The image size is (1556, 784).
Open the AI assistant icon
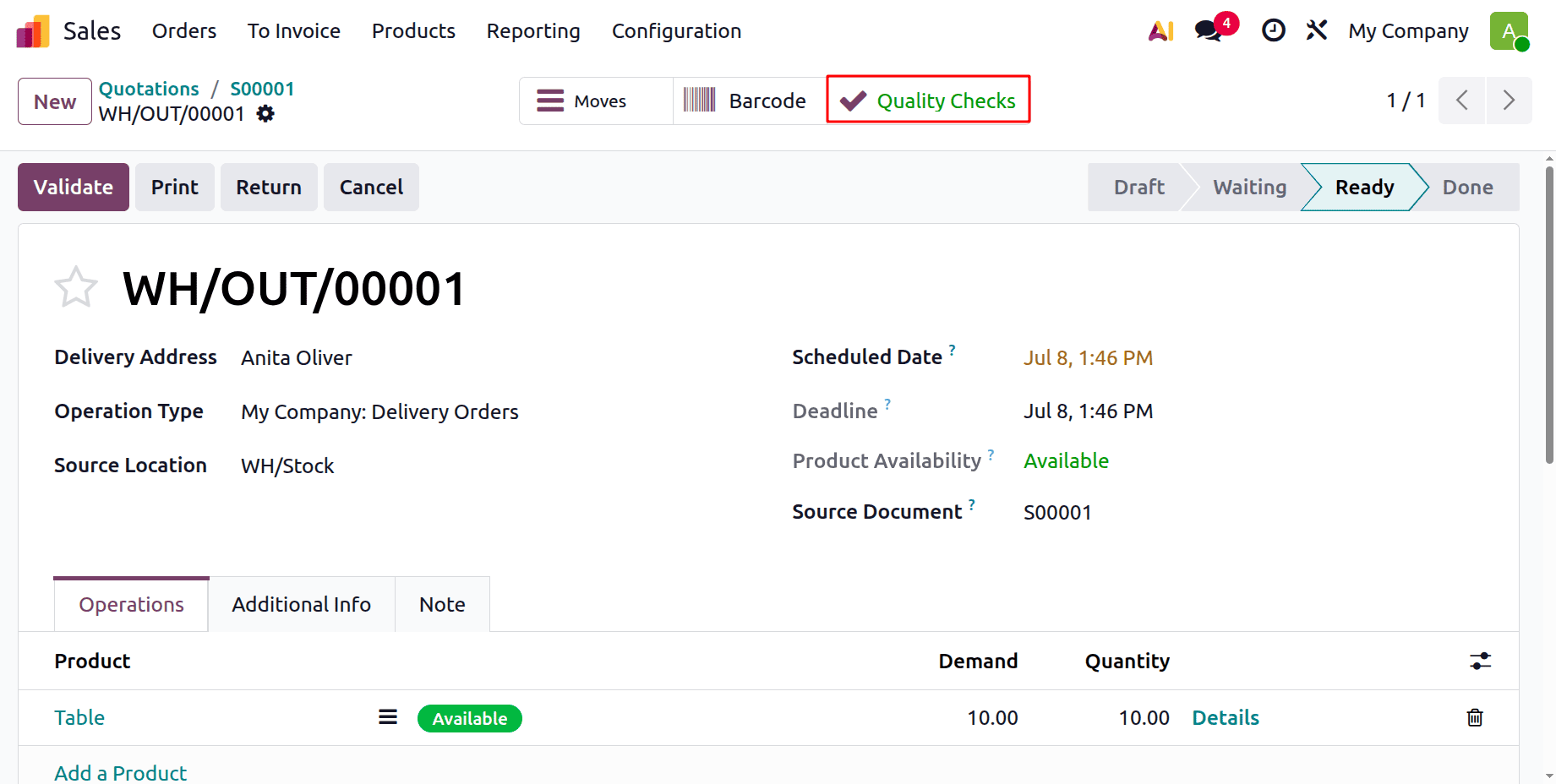(x=1161, y=31)
